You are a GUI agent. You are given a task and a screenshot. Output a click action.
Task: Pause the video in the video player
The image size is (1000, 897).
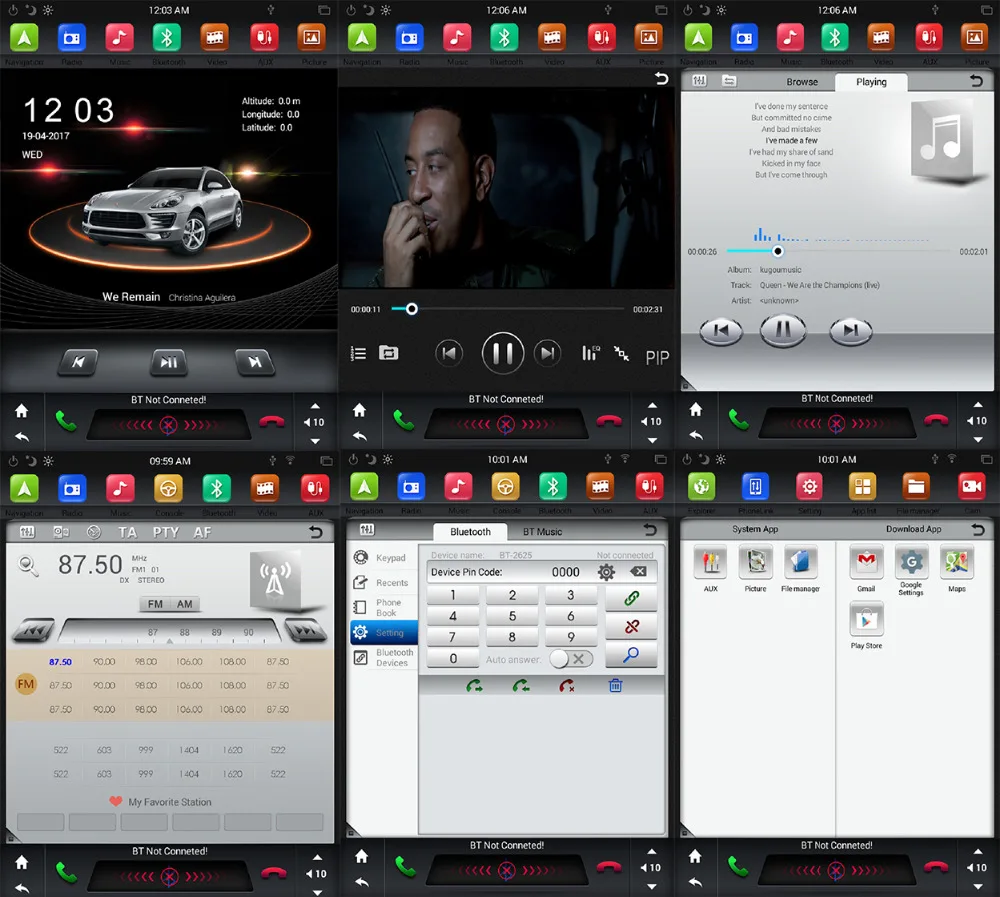point(503,353)
